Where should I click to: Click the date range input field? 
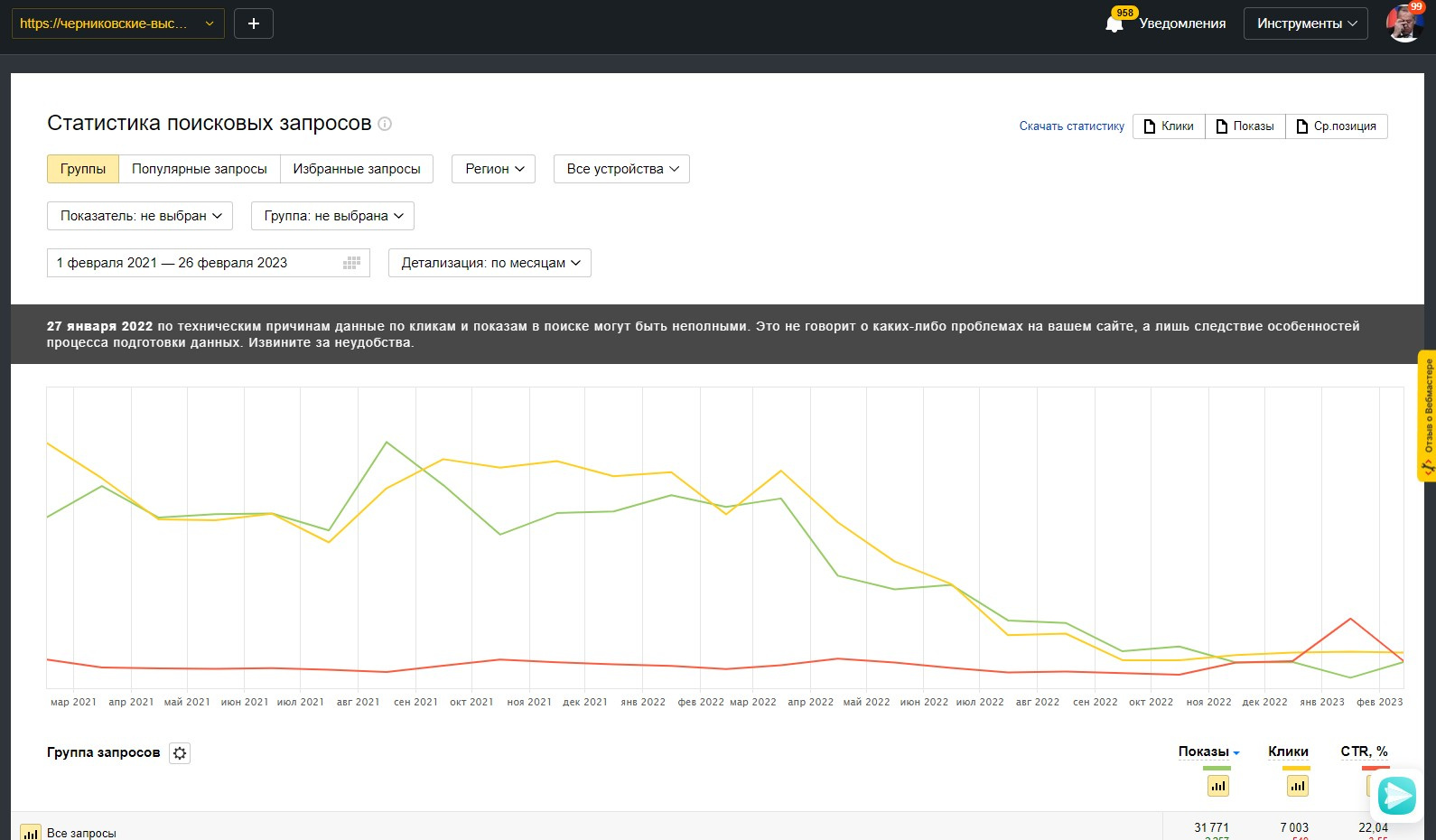click(x=190, y=263)
